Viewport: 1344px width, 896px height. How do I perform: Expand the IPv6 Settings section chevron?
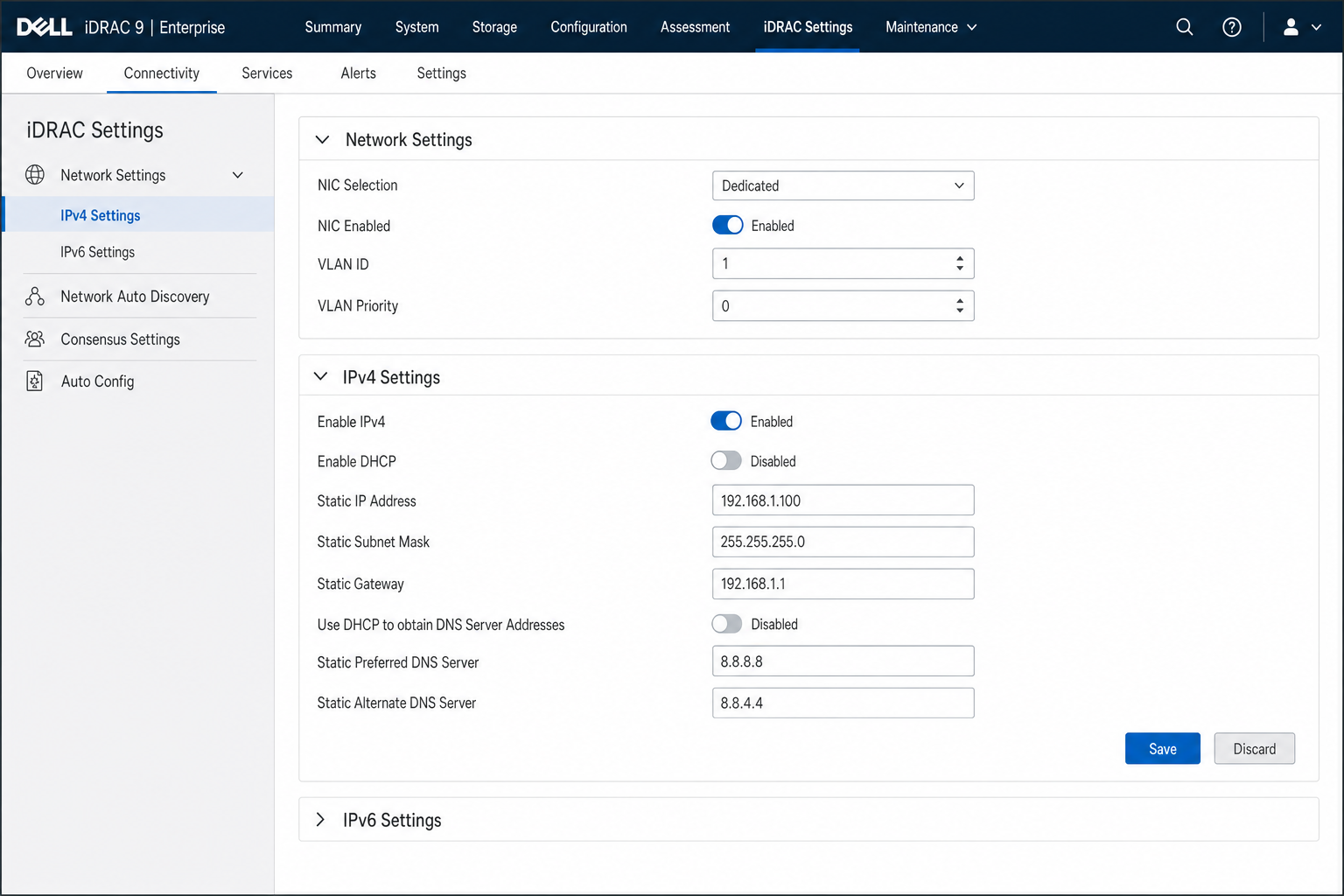coord(320,820)
